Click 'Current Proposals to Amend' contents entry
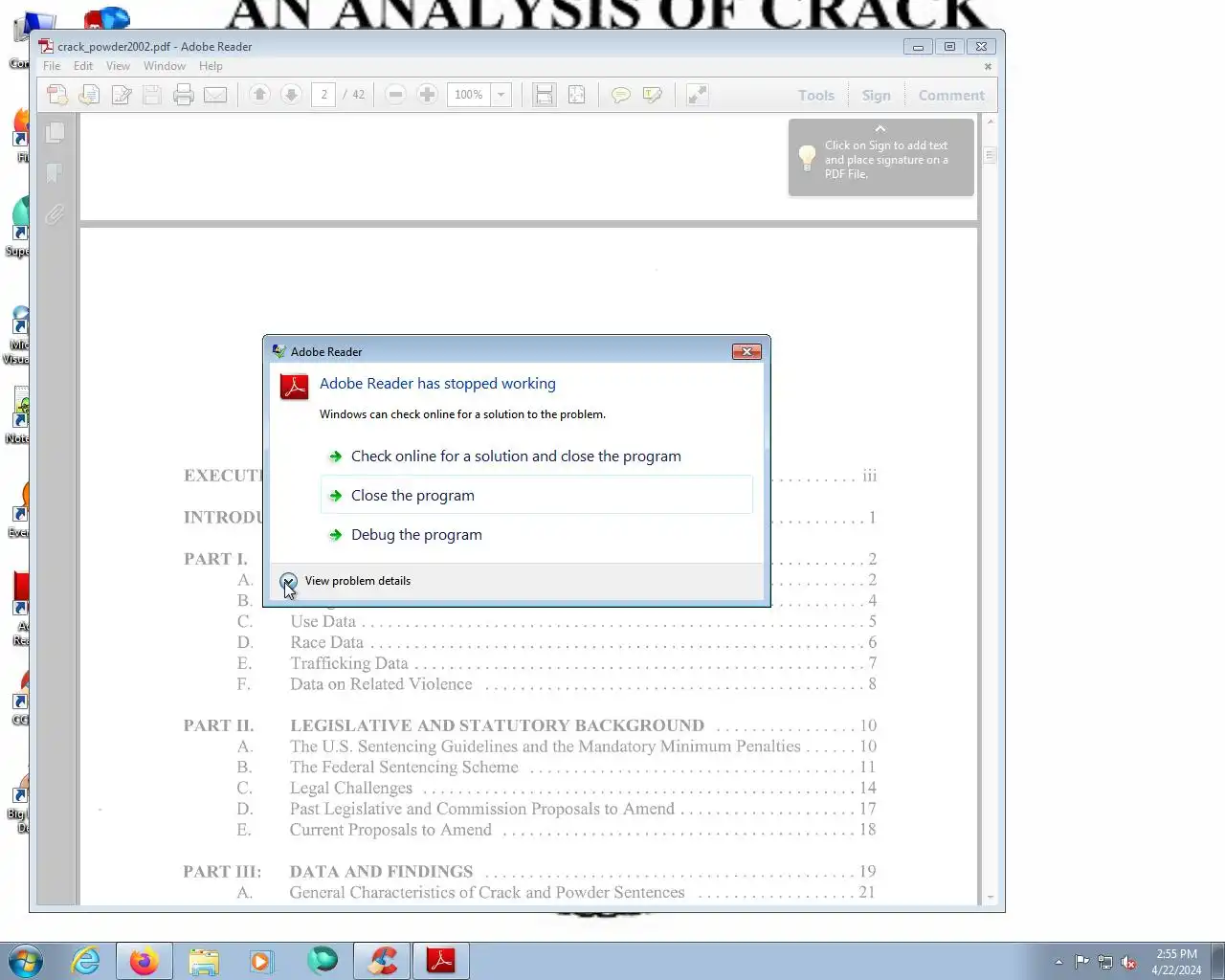Viewport: 1225px width, 980px height. [390, 830]
